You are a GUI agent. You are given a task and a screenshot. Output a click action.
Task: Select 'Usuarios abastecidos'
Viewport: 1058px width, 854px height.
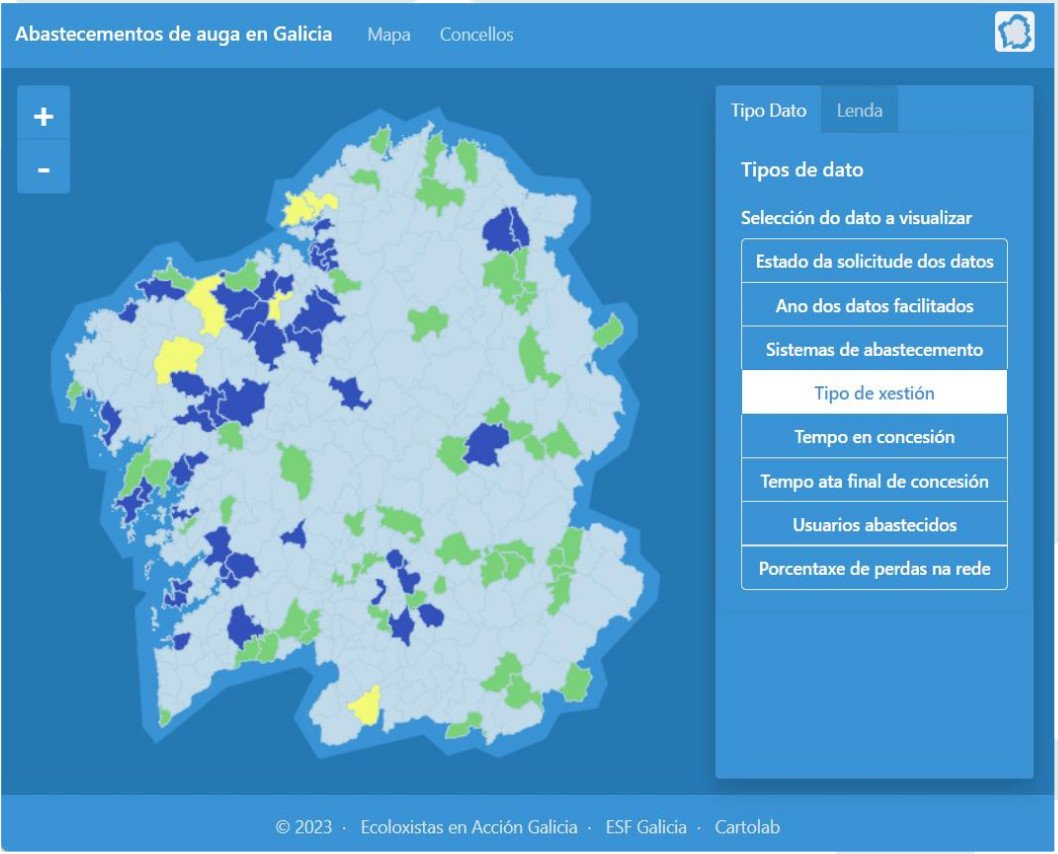[x=873, y=524]
